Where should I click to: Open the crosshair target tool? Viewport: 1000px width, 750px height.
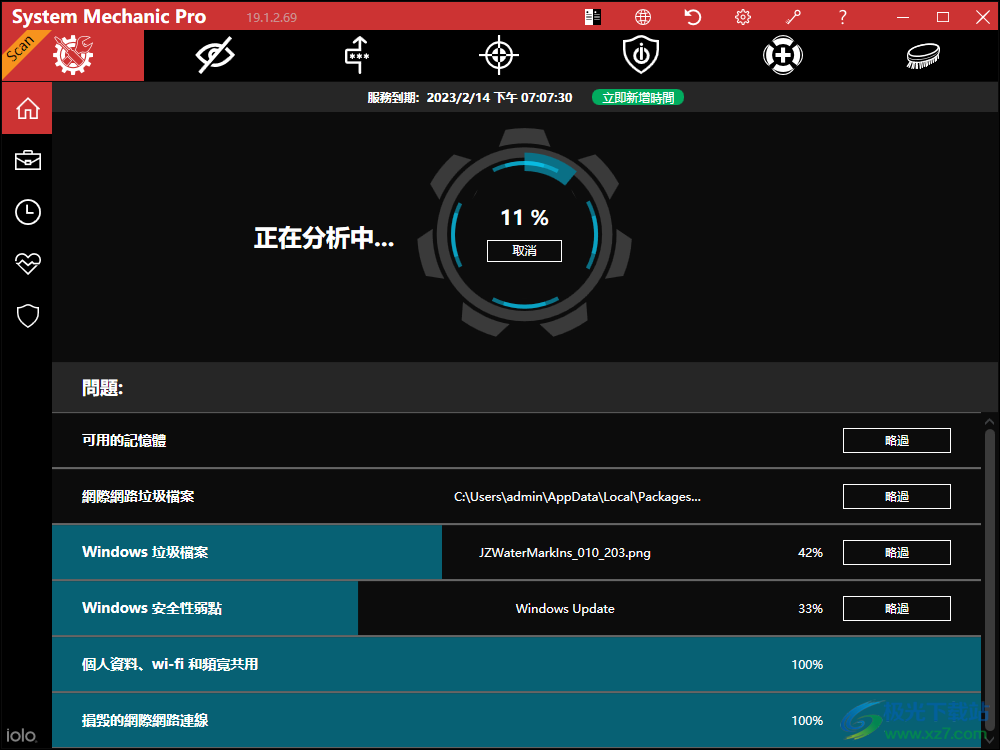click(x=499, y=55)
